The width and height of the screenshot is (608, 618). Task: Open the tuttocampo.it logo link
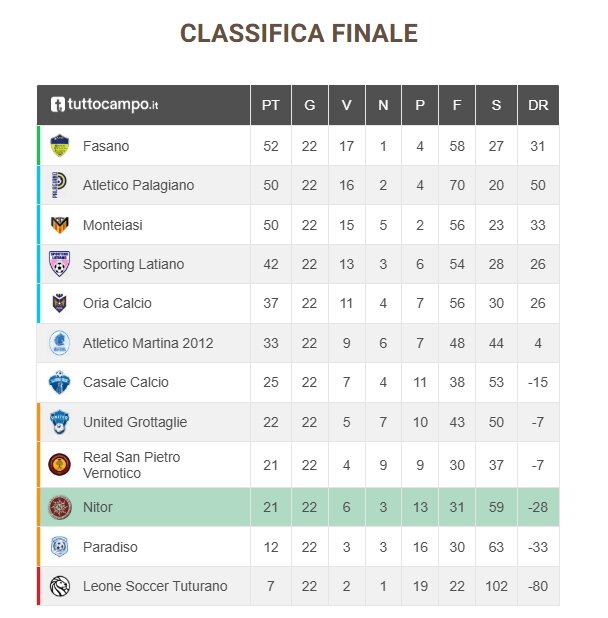click(104, 104)
